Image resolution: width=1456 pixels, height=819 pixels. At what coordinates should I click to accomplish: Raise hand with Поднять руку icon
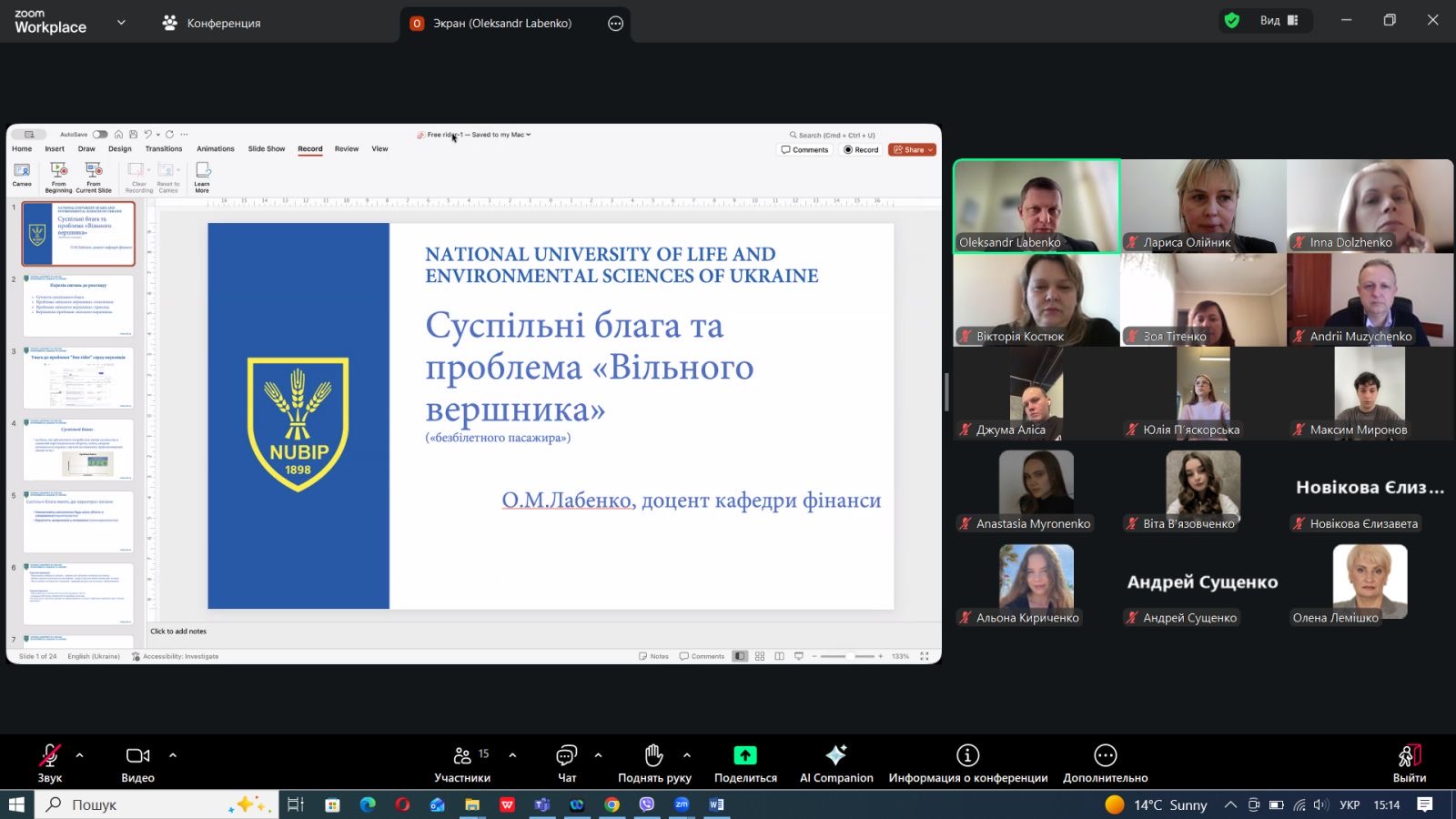click(653, 756)
